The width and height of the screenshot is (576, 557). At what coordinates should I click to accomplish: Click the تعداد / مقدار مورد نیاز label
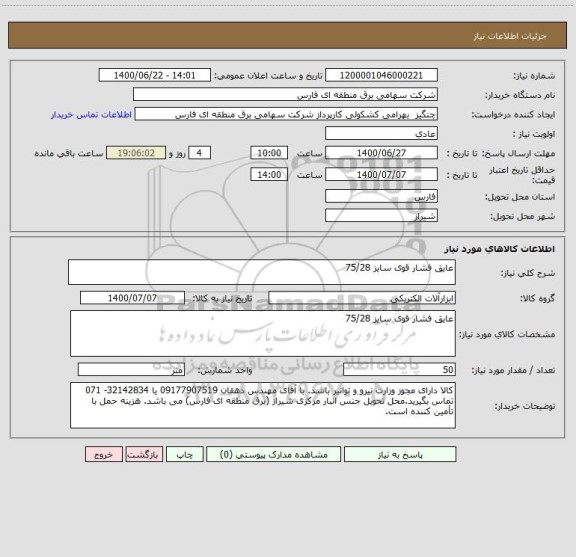pyautogui.click(x=513, y=370)
